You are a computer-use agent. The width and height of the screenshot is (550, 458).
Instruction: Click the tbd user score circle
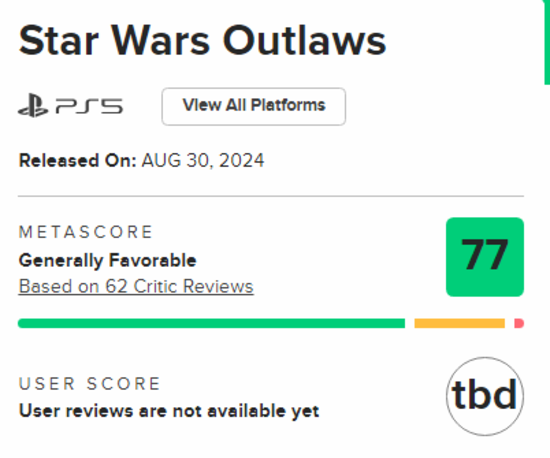coord(485,396)
